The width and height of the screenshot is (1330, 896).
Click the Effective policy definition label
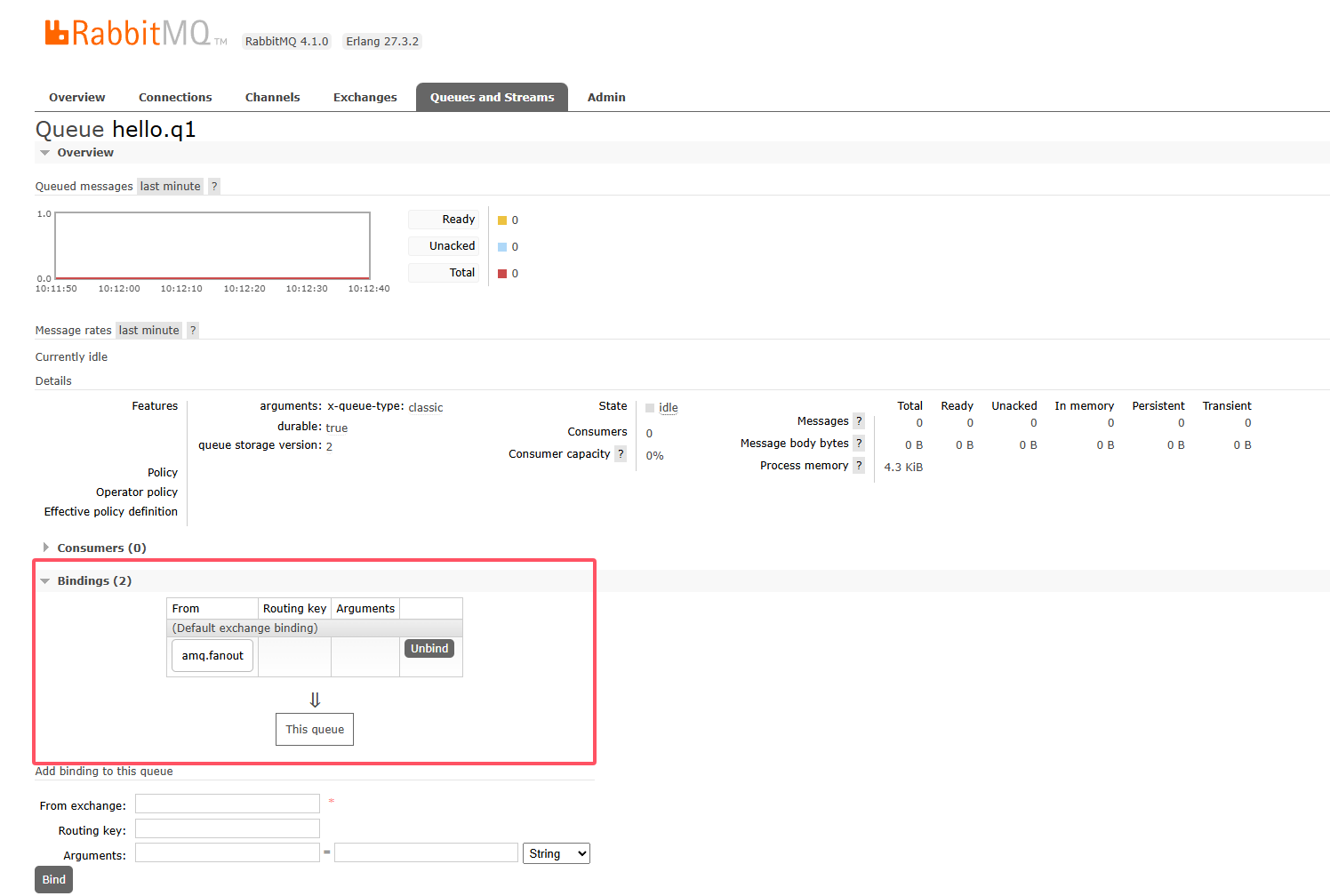(111, 512)
